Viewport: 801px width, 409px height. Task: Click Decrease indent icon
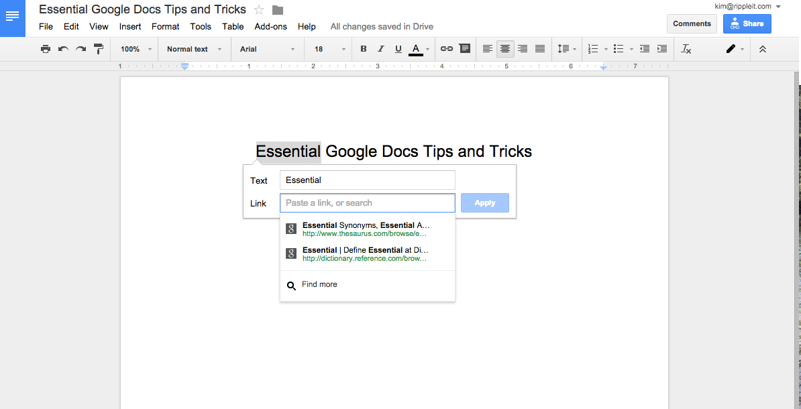(x=645, y=49)
